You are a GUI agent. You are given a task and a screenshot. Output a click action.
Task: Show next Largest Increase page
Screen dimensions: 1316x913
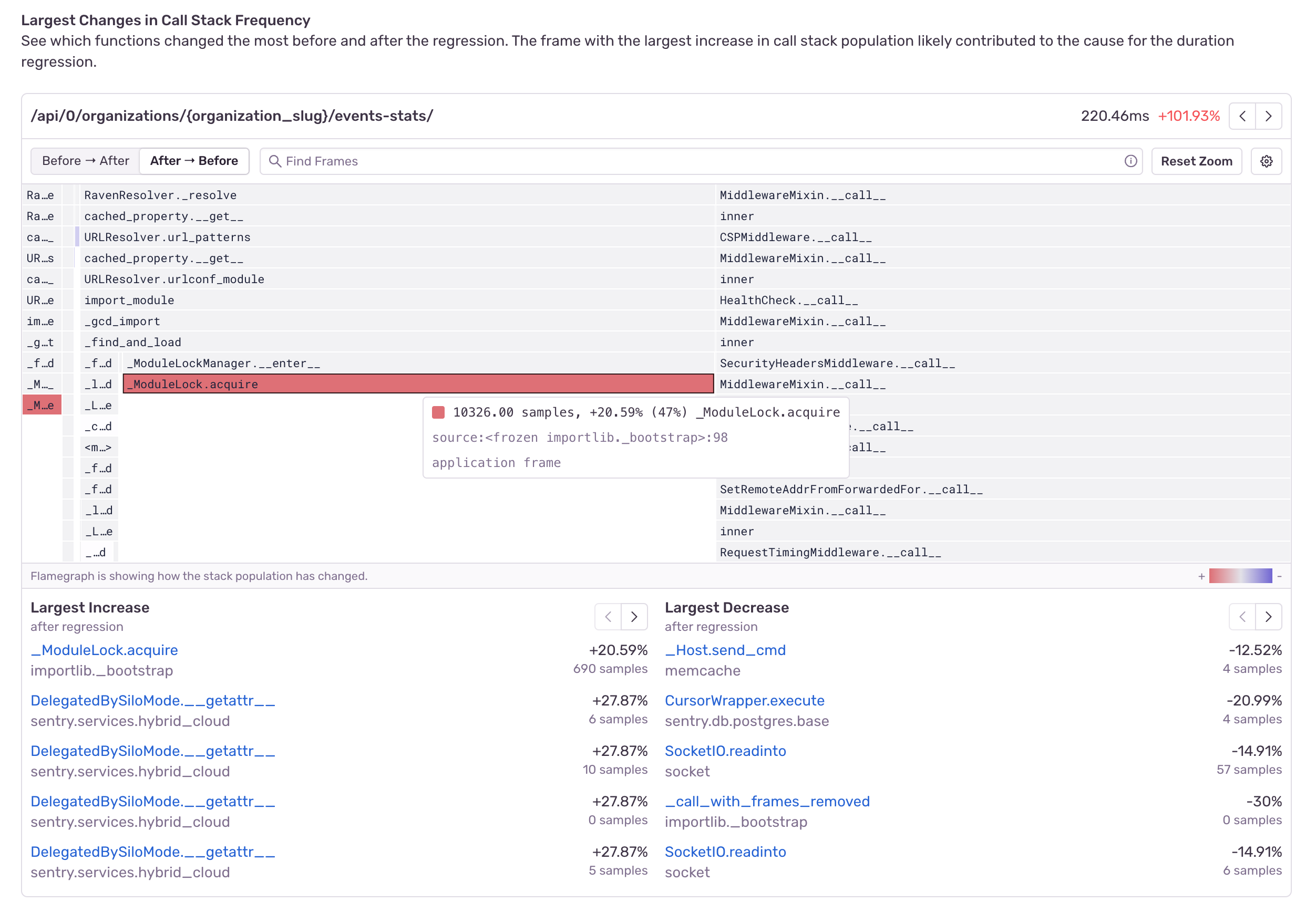click(634, 617)
